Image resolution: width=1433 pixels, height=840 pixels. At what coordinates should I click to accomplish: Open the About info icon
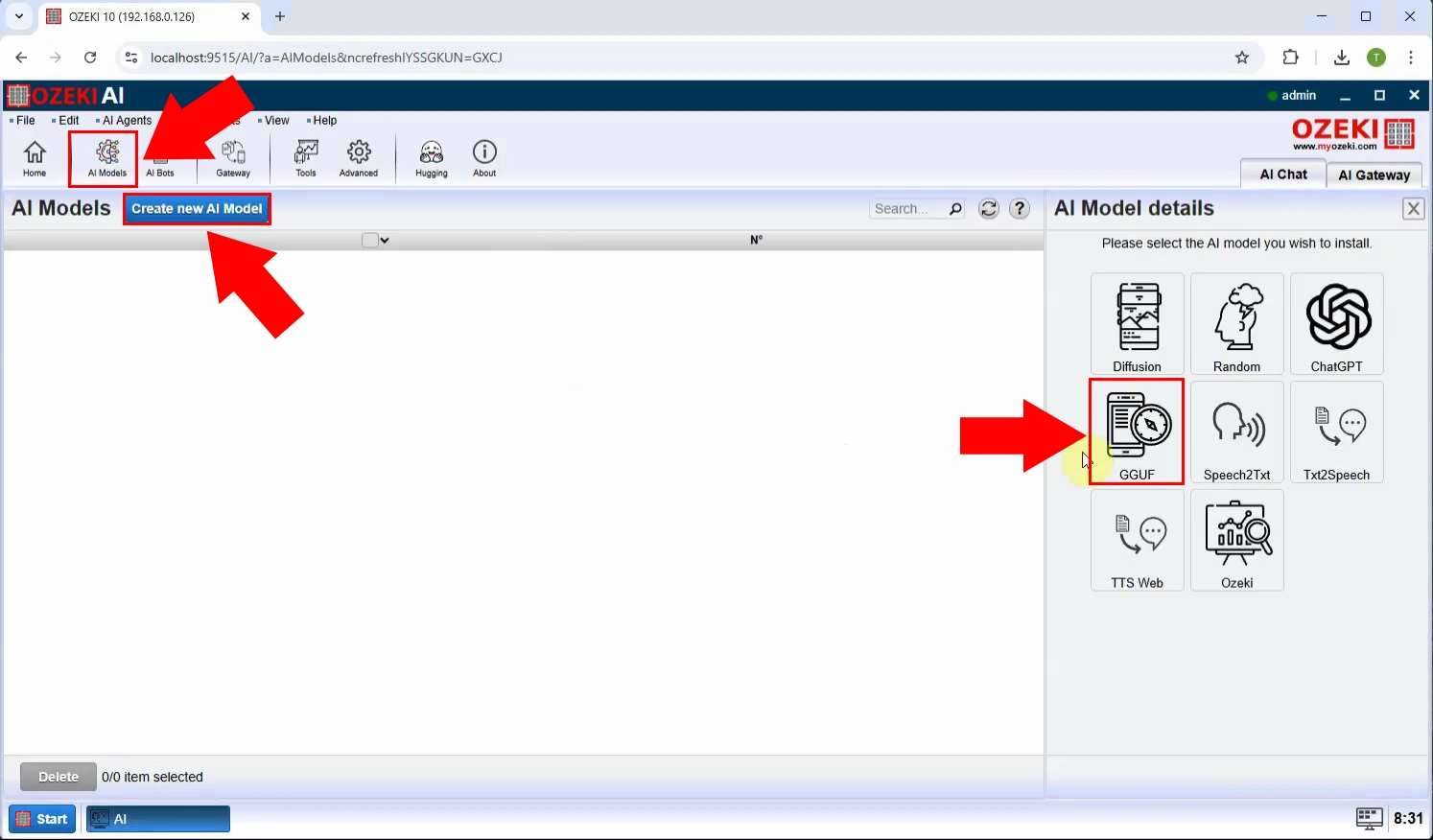pos(484,158)
